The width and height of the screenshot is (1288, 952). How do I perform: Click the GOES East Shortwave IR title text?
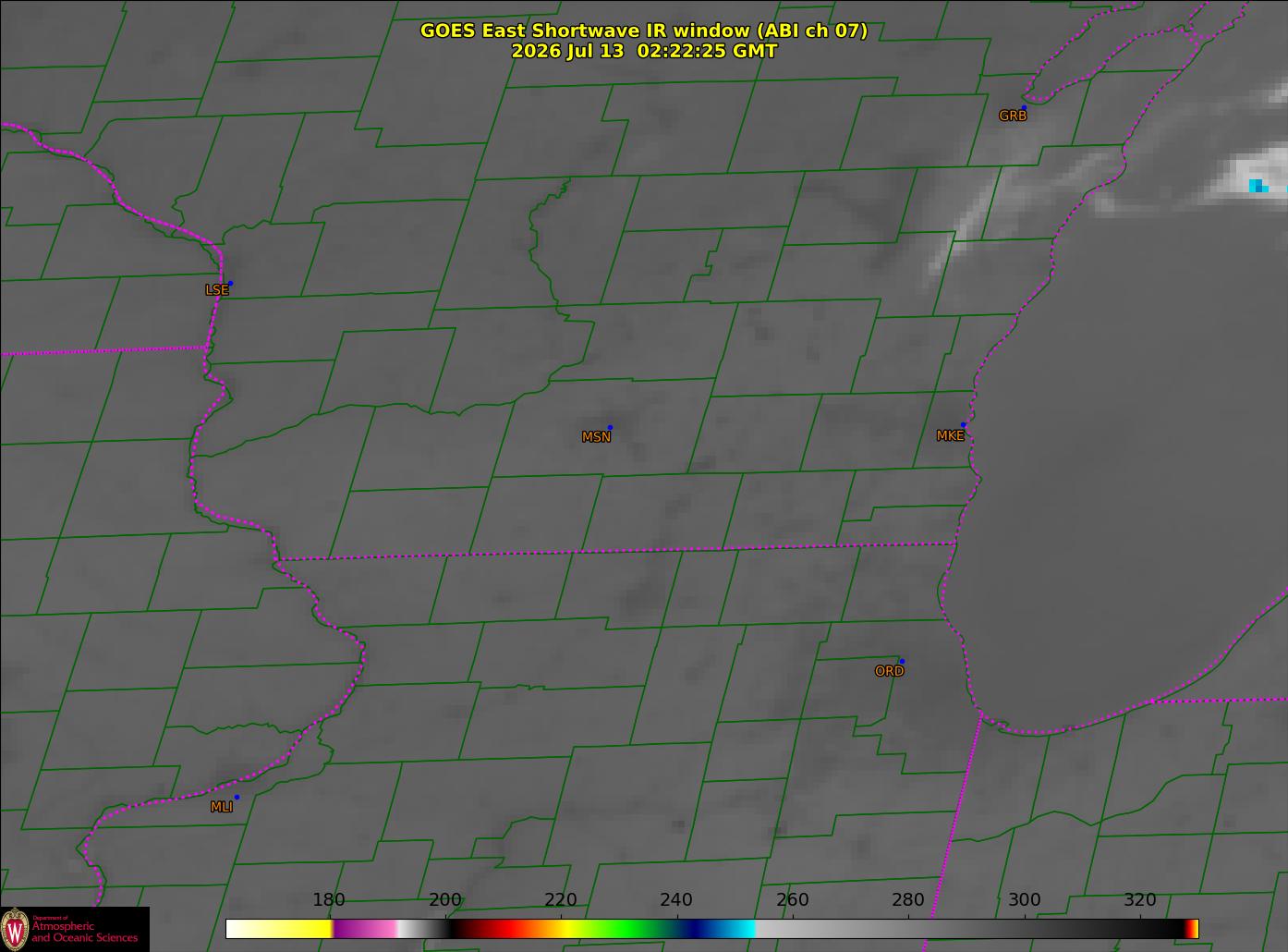click(x=644, y=31)
